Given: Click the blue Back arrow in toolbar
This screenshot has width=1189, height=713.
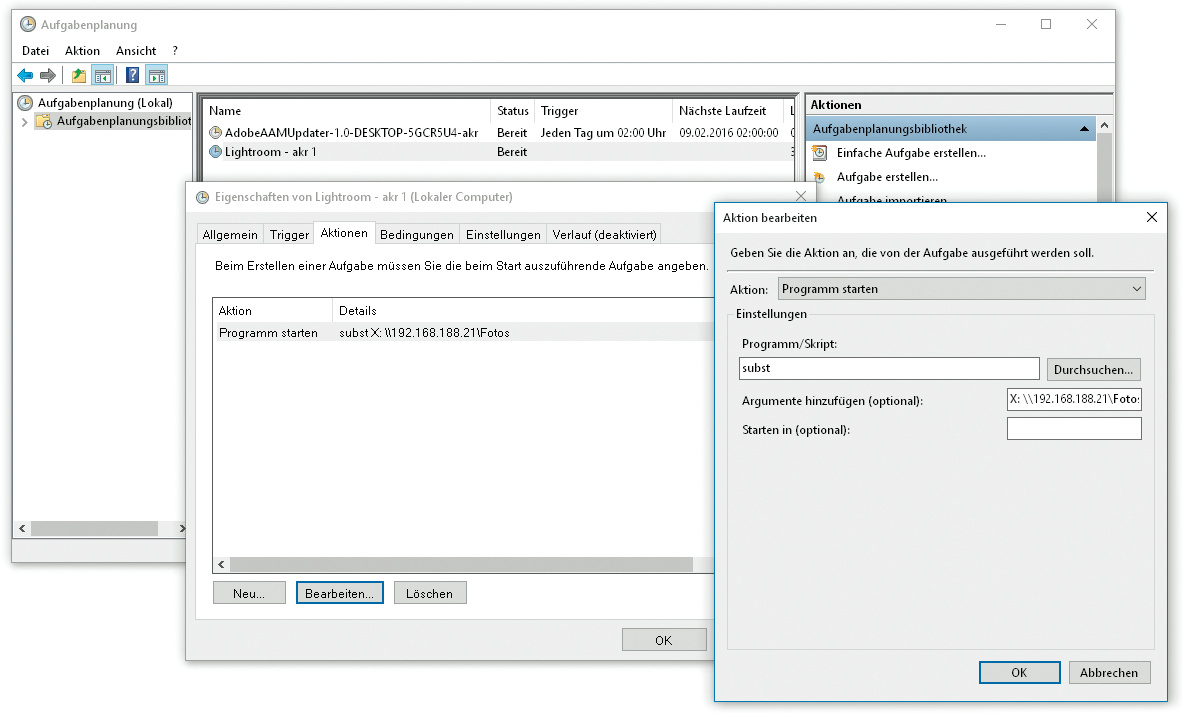Looking at the screenshot, I should (25, 75).
